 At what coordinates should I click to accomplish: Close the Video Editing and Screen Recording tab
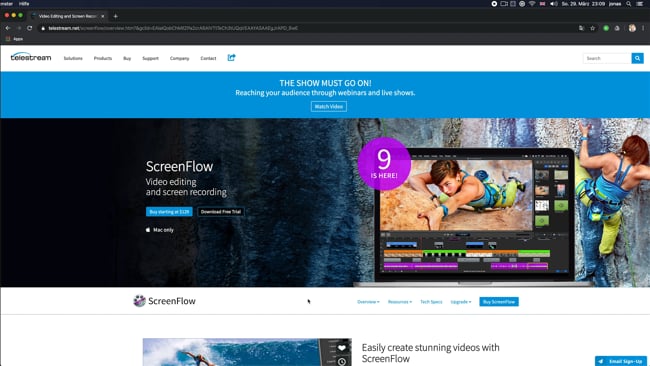pos(103,16)
